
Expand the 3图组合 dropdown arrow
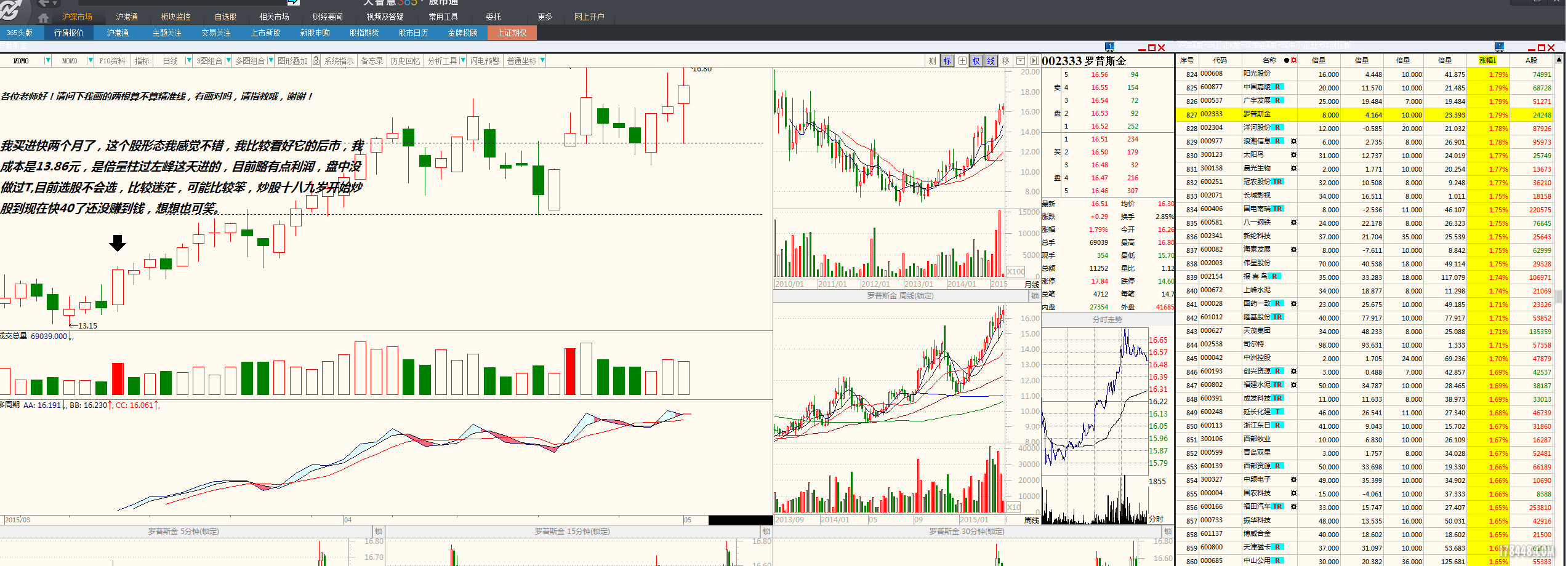click(228, 61)
